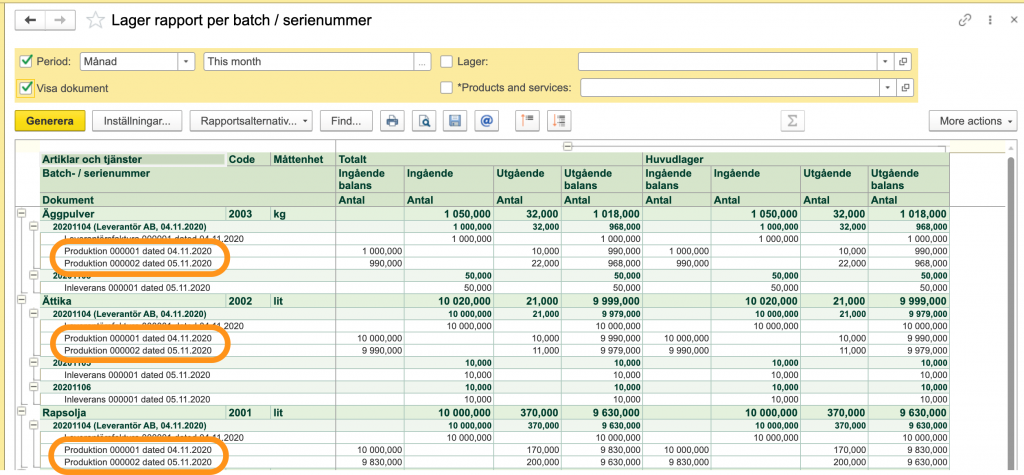Click Artiklar och tjänster header cell
Screen dimensions: 1024x475
pyautogui.click(x=133, y=159)
